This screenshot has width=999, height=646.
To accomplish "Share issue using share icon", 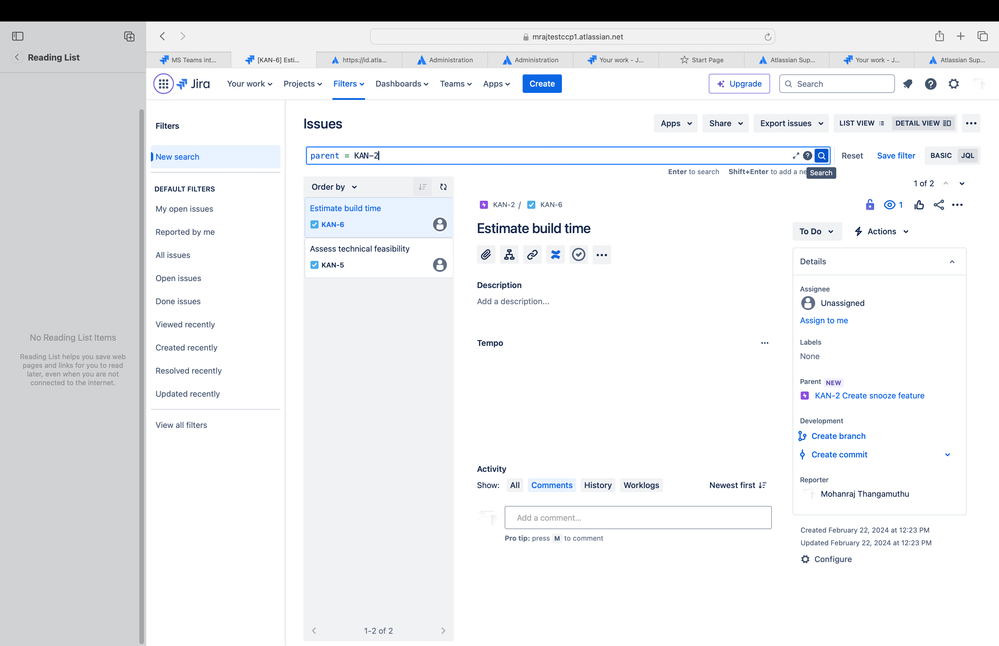I will tap(938, 205).
